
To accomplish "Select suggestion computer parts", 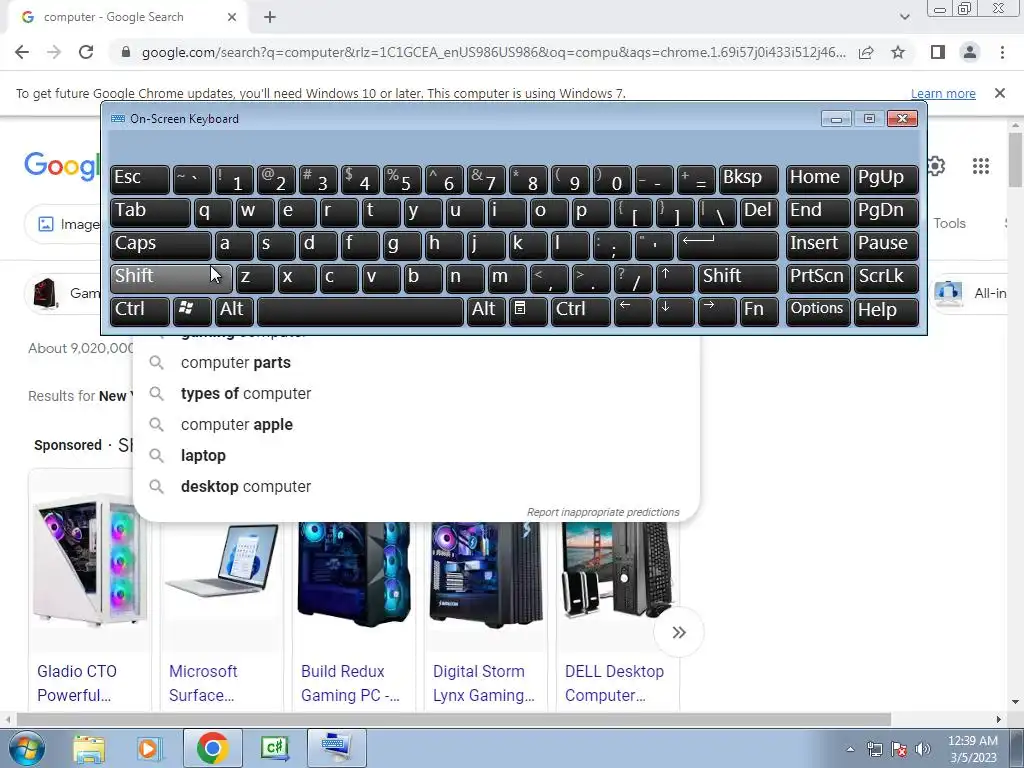I will (416, 362).
